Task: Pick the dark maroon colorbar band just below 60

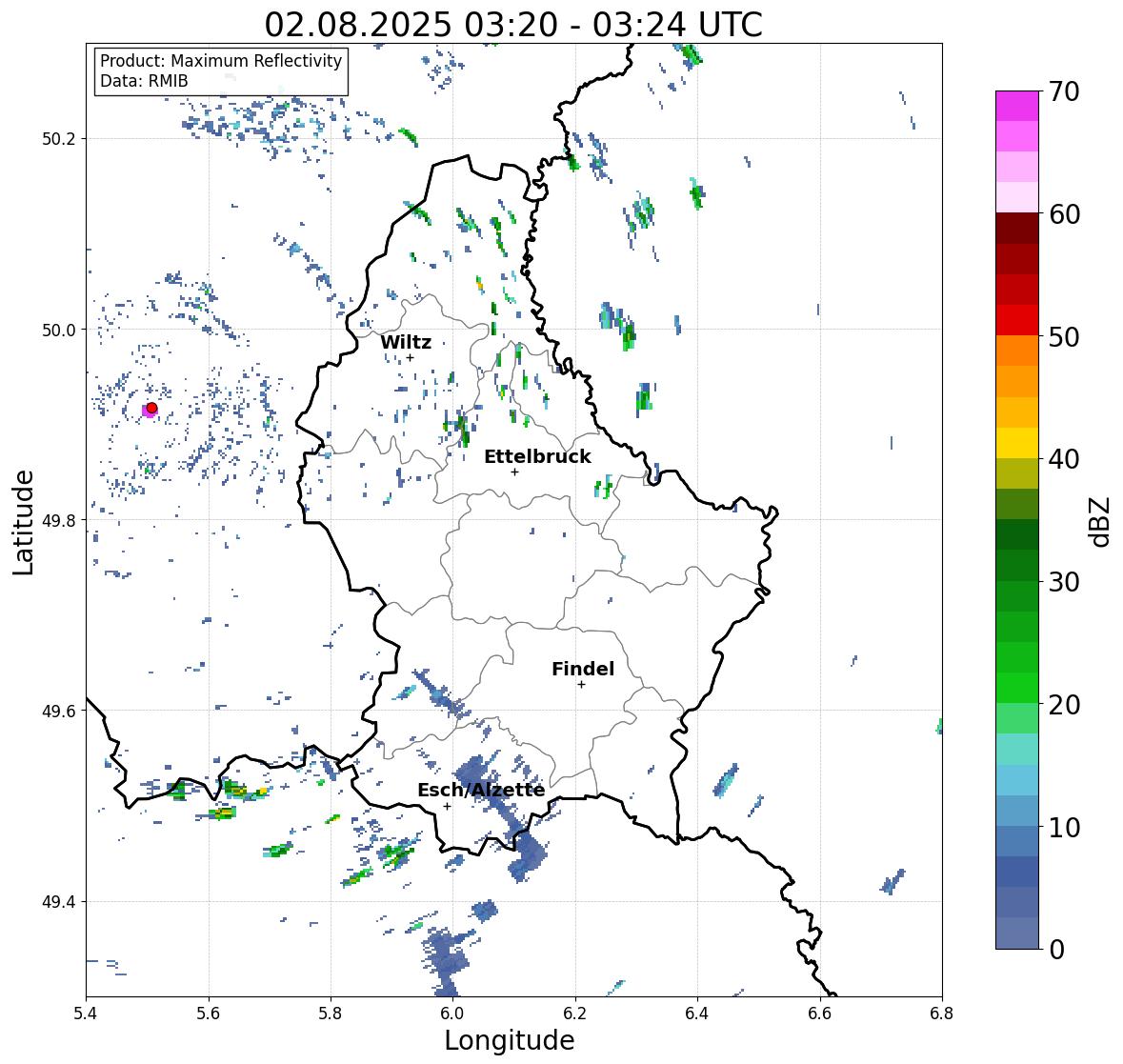Action: pyautogui.click(x=1017, y=229)
